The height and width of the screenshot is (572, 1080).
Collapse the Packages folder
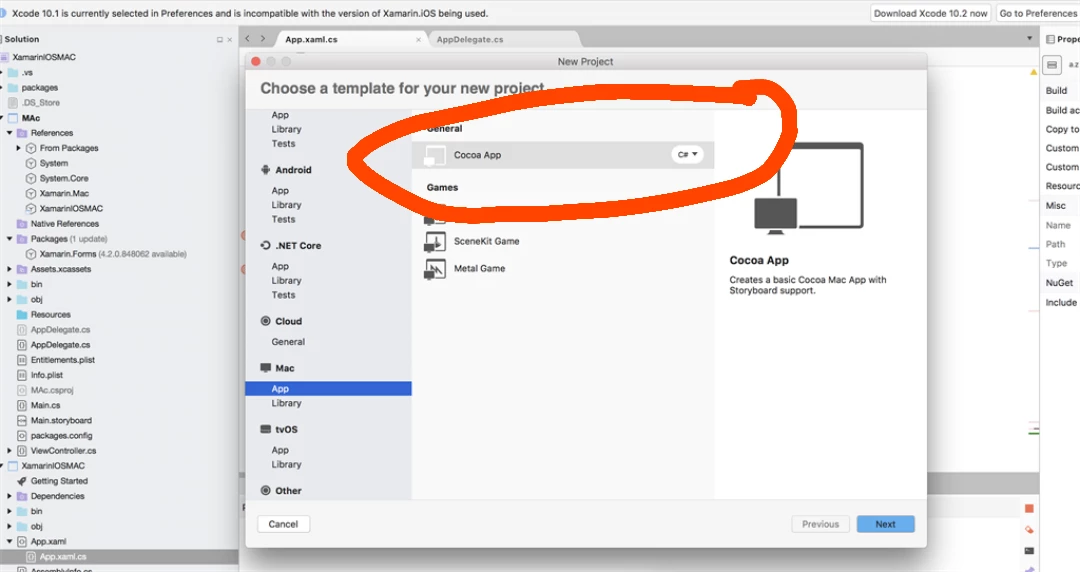point(10,239)
